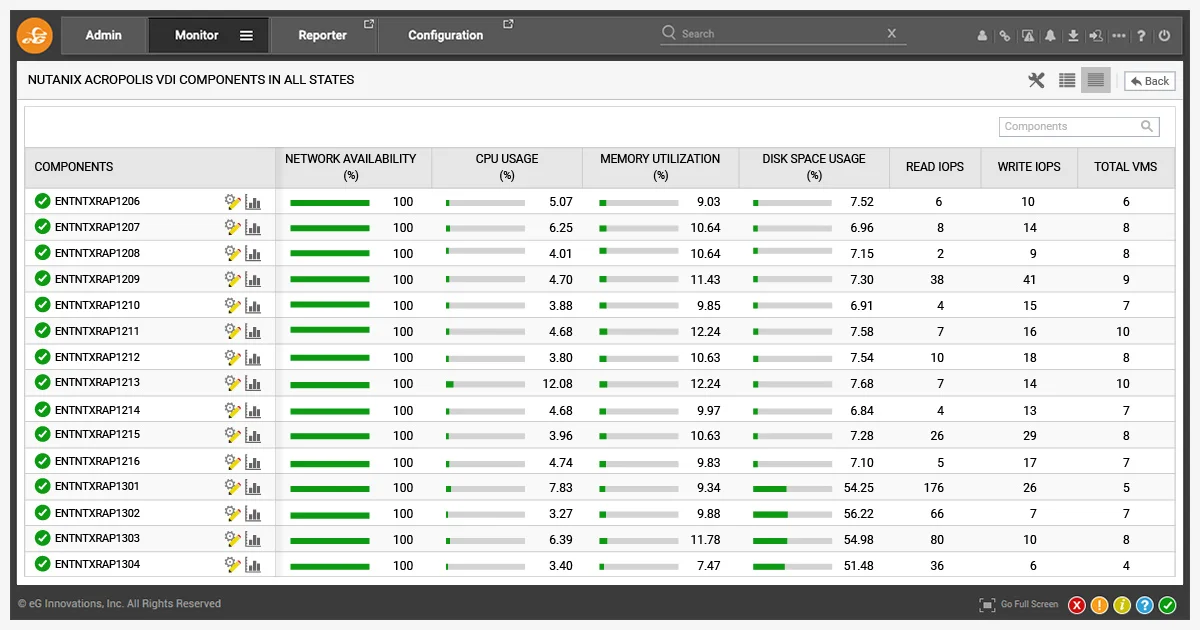The image size is (1200, 630).
Task: Click the green normal state icon in footer
Action: [1167, 605]
